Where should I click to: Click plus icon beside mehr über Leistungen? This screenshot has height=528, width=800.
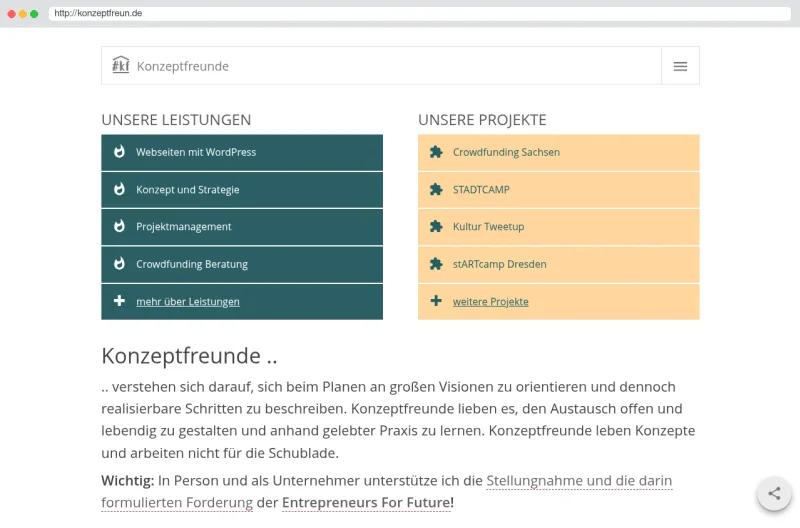119,300
